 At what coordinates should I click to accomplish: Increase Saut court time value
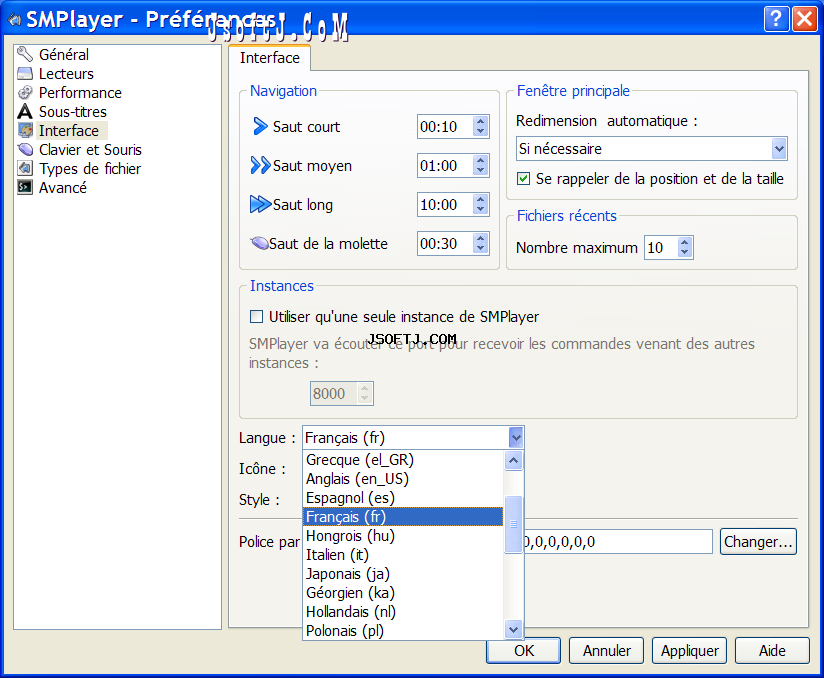(480, 121)
